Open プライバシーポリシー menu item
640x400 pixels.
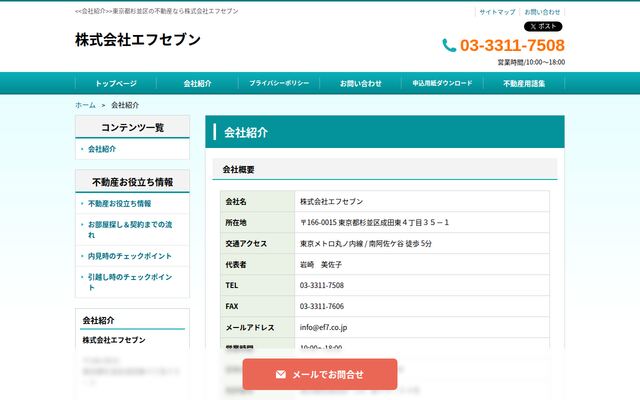pyautogui.click(x=279, y=83)
